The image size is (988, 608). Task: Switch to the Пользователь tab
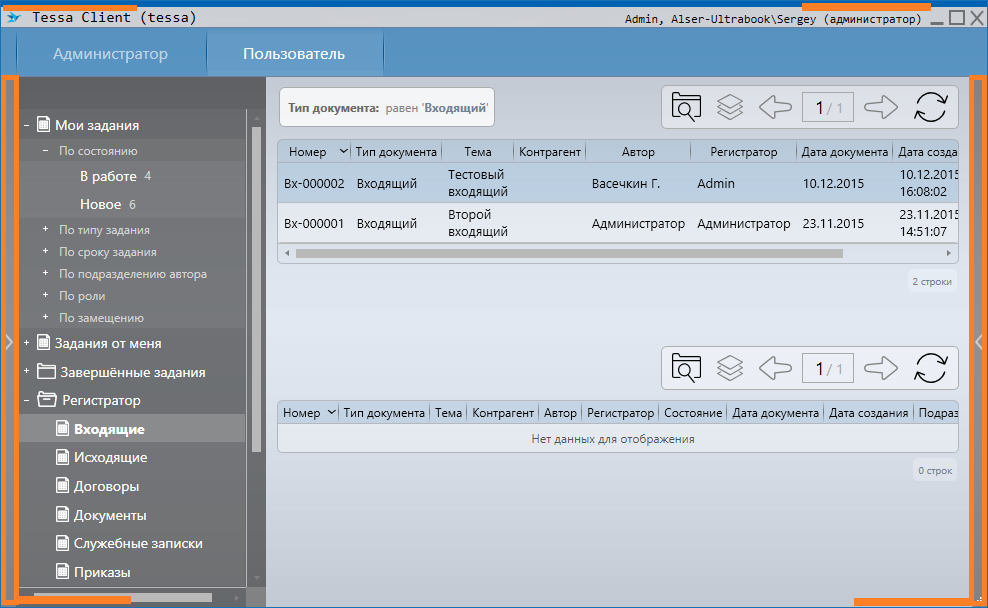point(294,54)
